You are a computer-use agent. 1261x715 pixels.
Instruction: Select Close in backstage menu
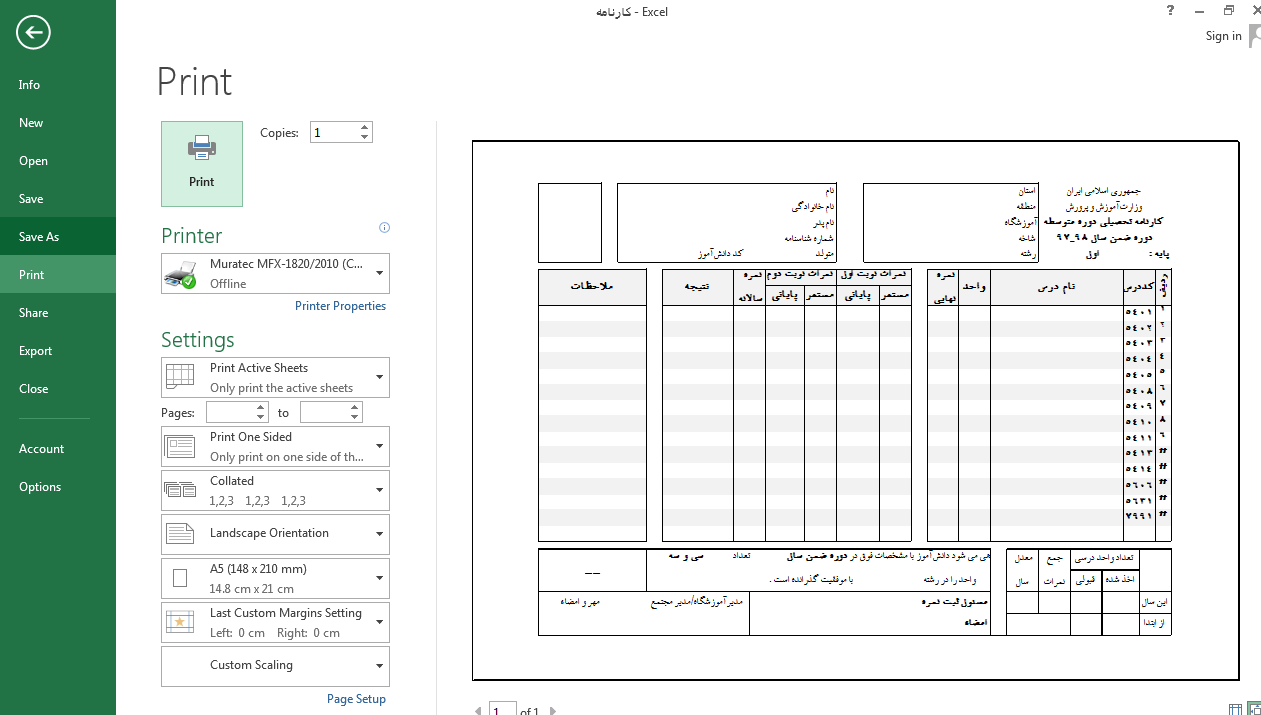(x=58, y=389)
